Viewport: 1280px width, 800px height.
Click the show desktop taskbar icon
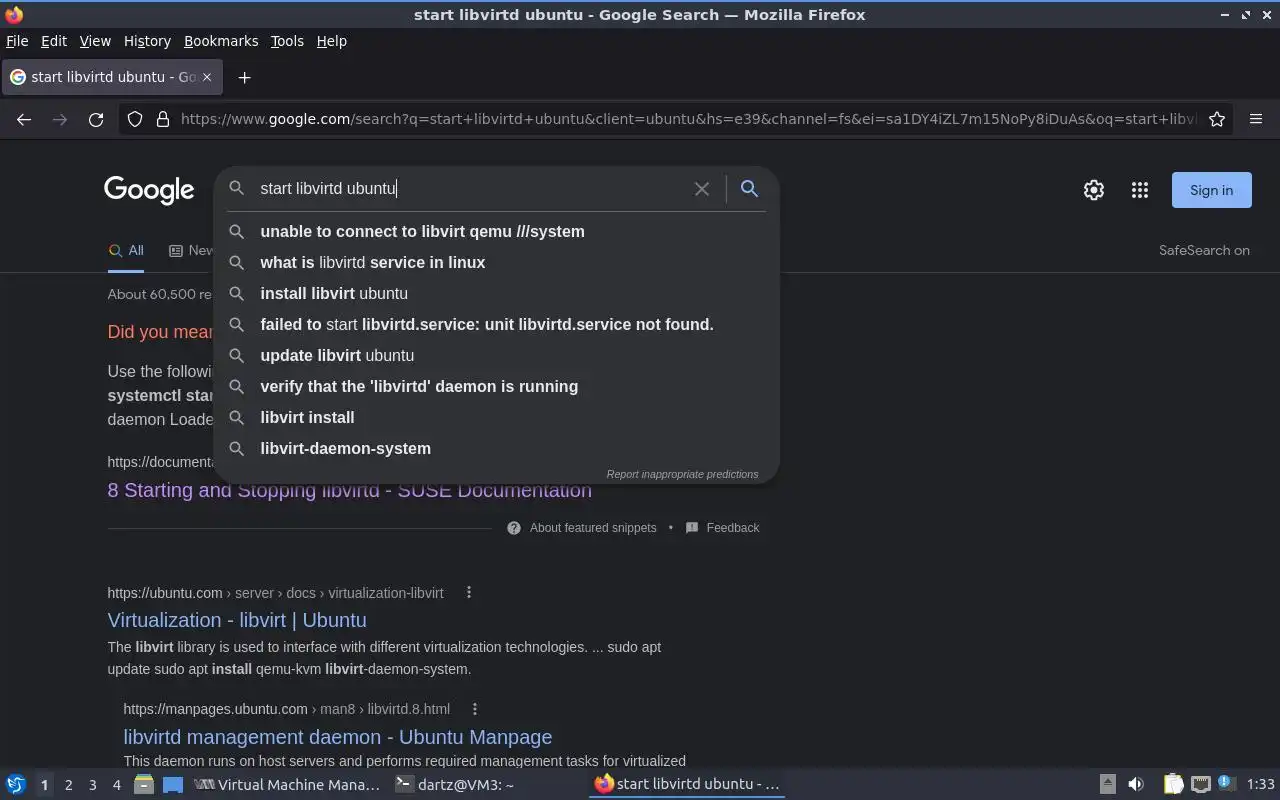tap(173, 784)
